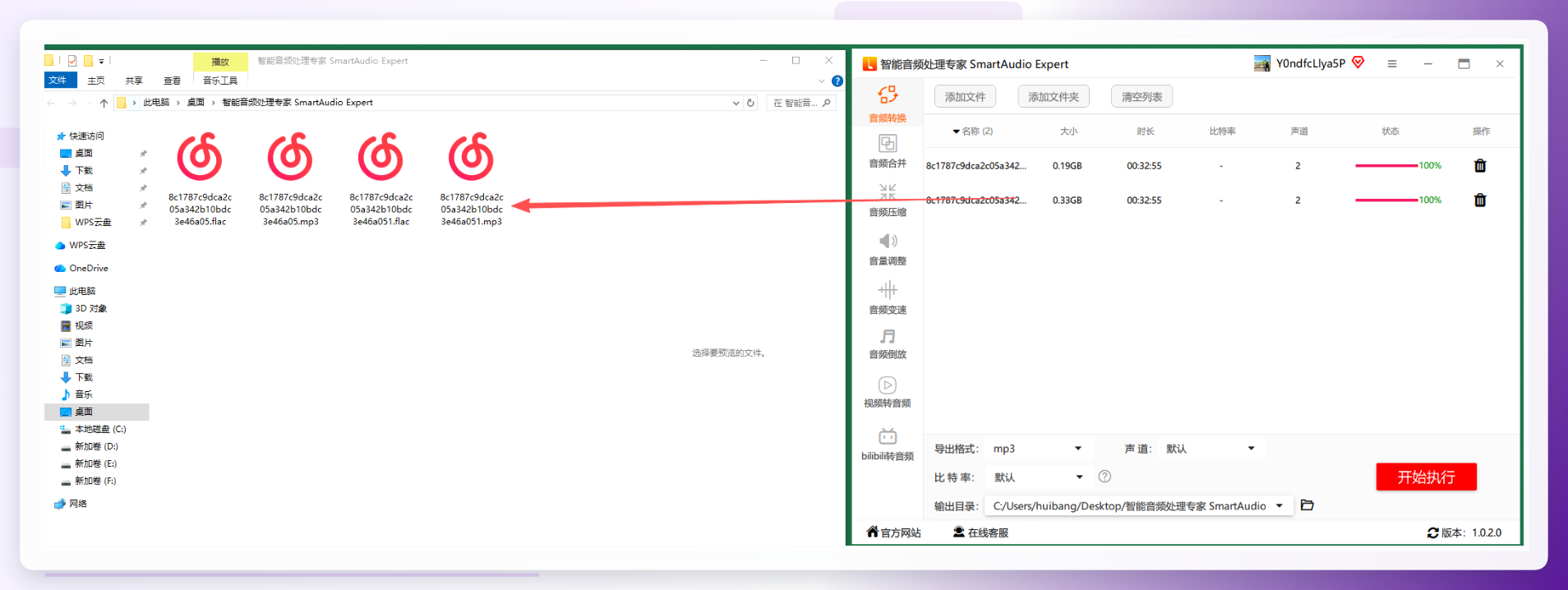Open 本地磁盘 (C:) drive
Viewport: 1568px width, 590px height.
click(94, 429)
